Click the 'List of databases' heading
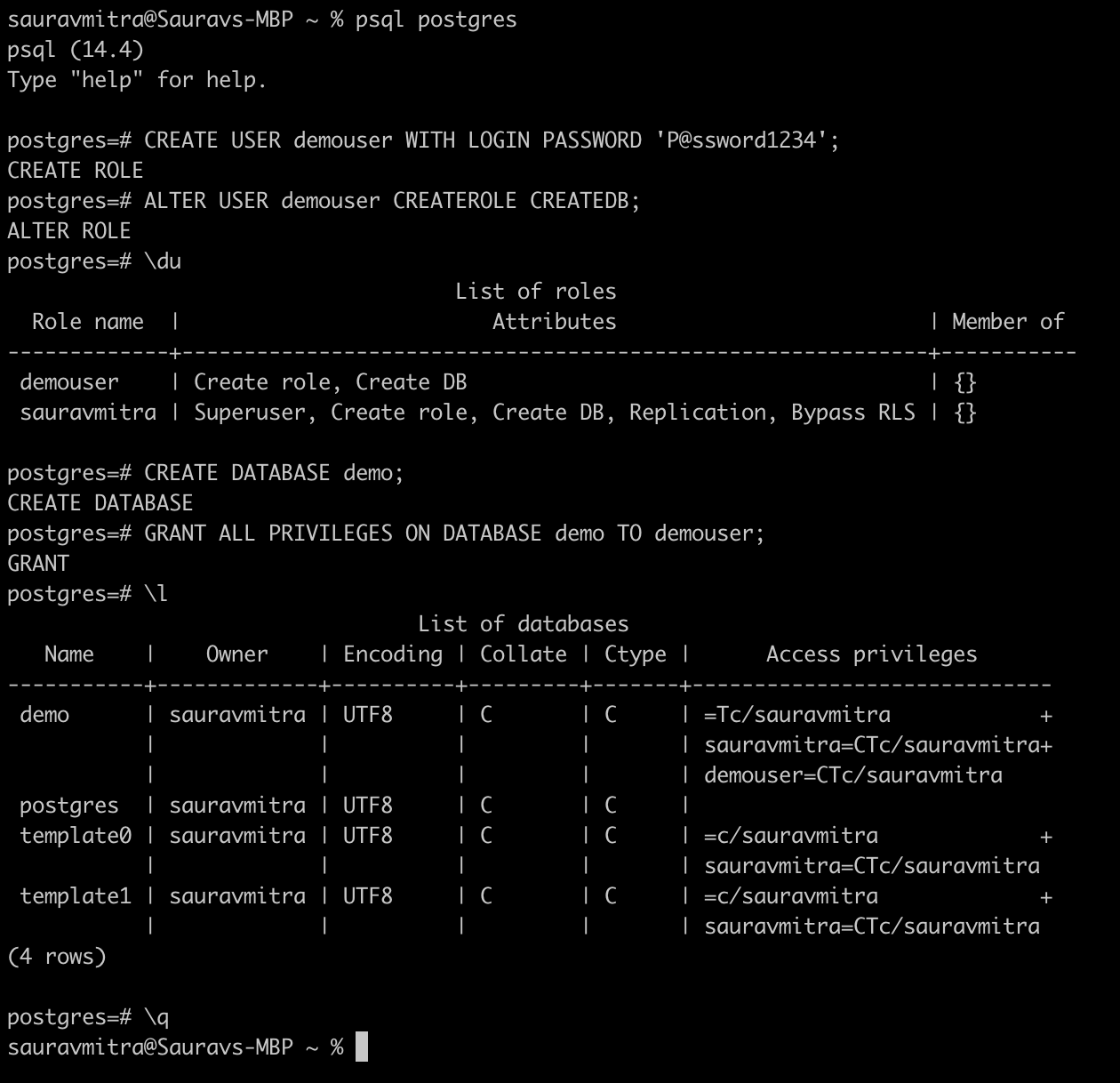Screen dimensions: 1120x1083 point(523,624)
